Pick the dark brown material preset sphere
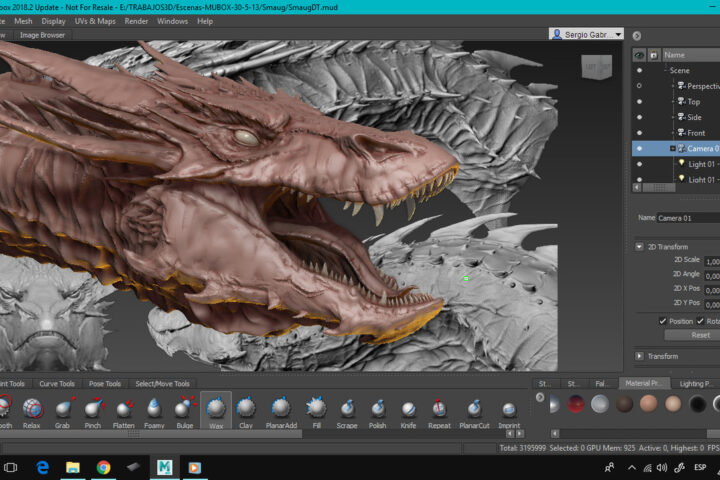Image resolution: width=720 pixels, height=480 pixels. coord(624,404)
